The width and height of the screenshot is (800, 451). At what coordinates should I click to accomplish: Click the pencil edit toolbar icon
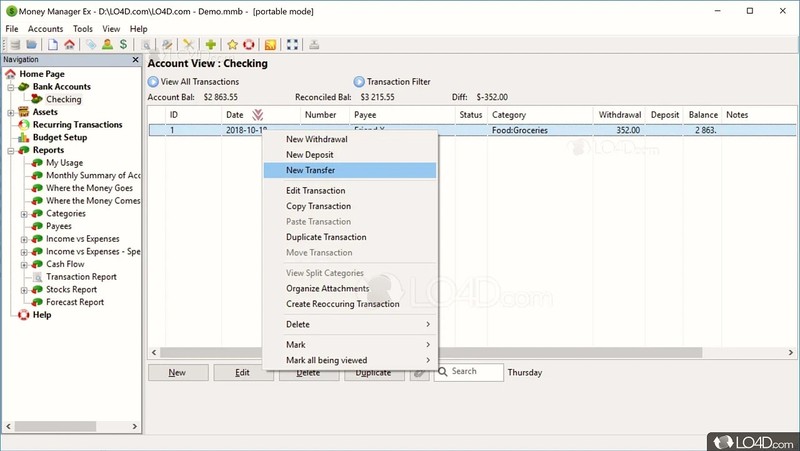tap(167, 45)
